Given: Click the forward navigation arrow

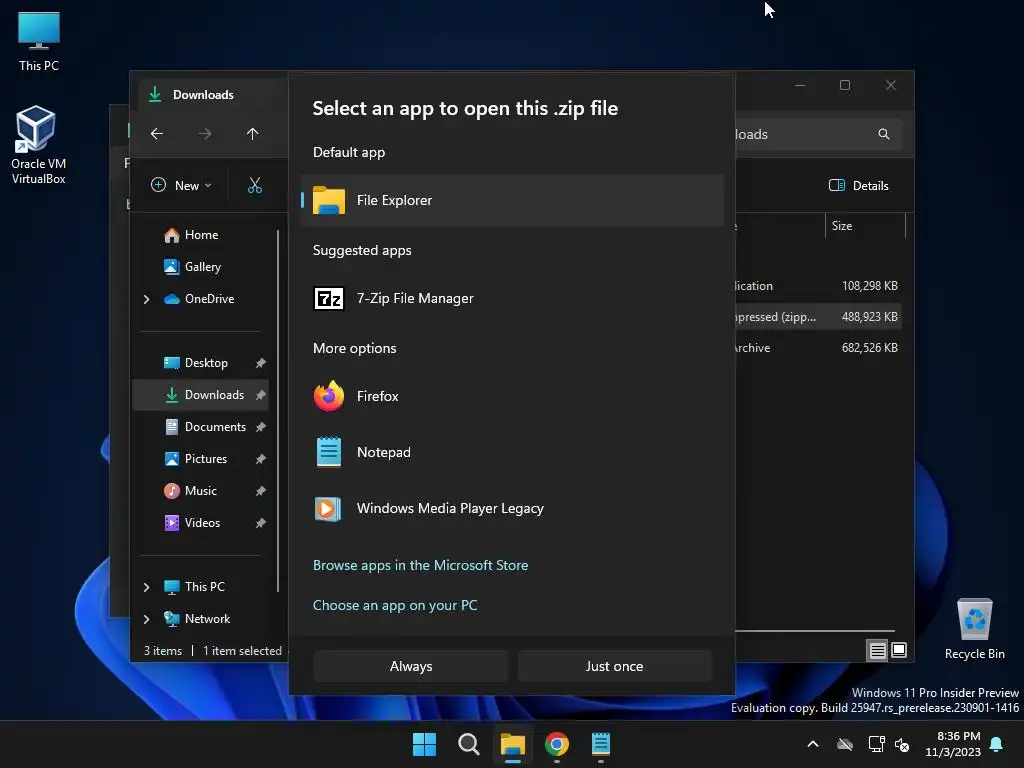Looking at the screenshot, I should coord(204,134).
